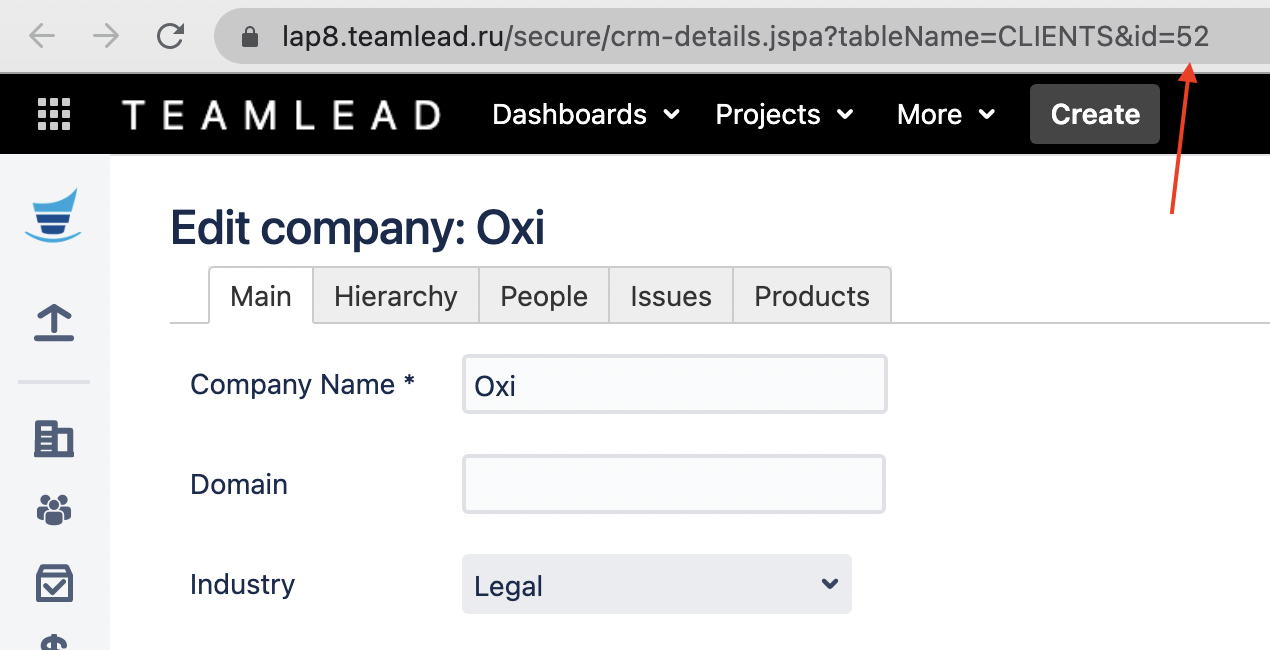Open the app switcher grid icon

[x=54, y=114]
